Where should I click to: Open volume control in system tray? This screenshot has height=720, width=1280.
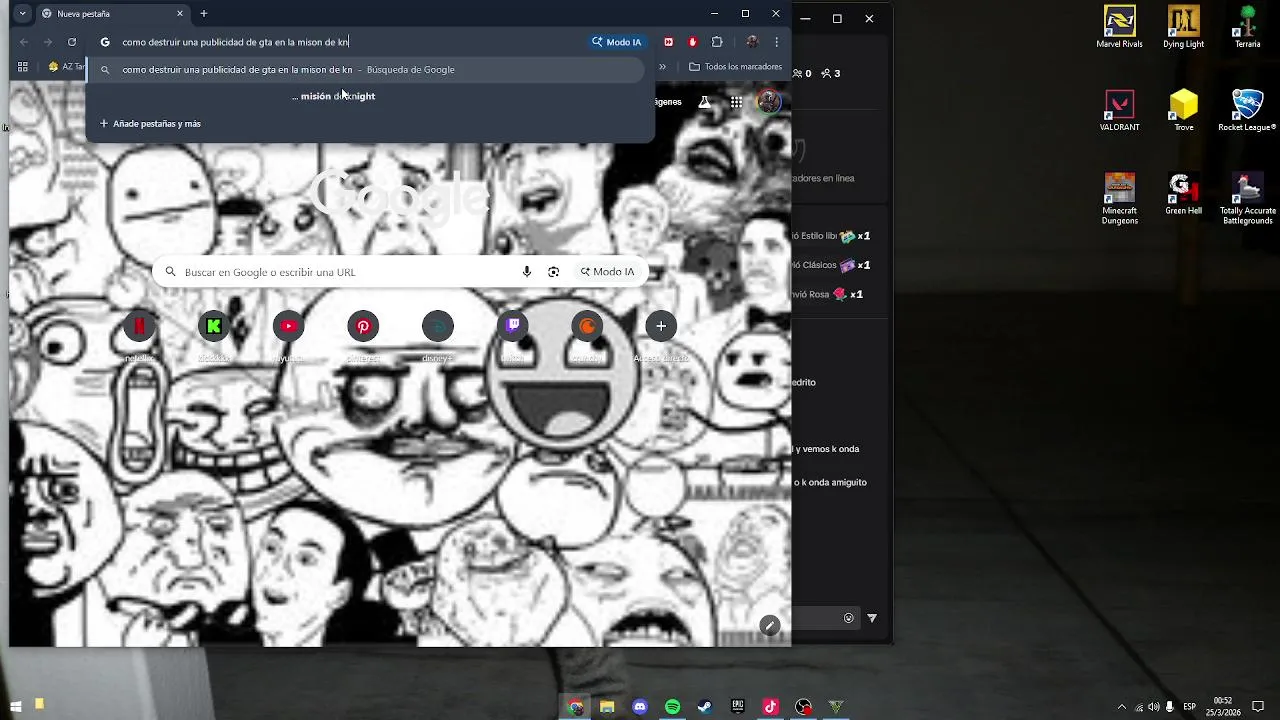click(1154, 707)
